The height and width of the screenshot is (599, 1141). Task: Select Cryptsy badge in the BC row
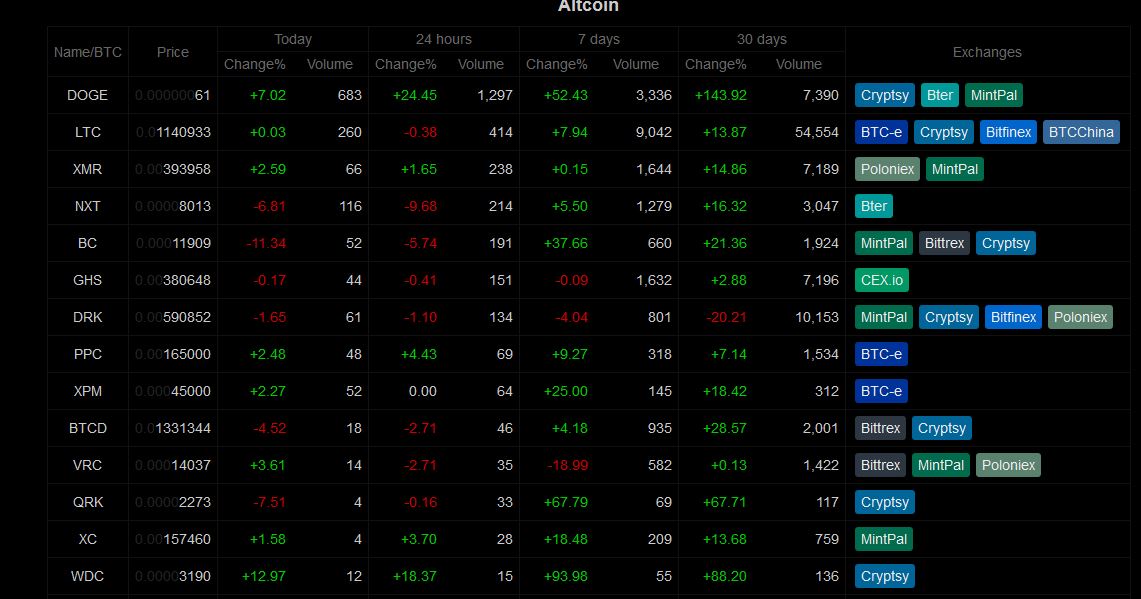pos(1006,244)
